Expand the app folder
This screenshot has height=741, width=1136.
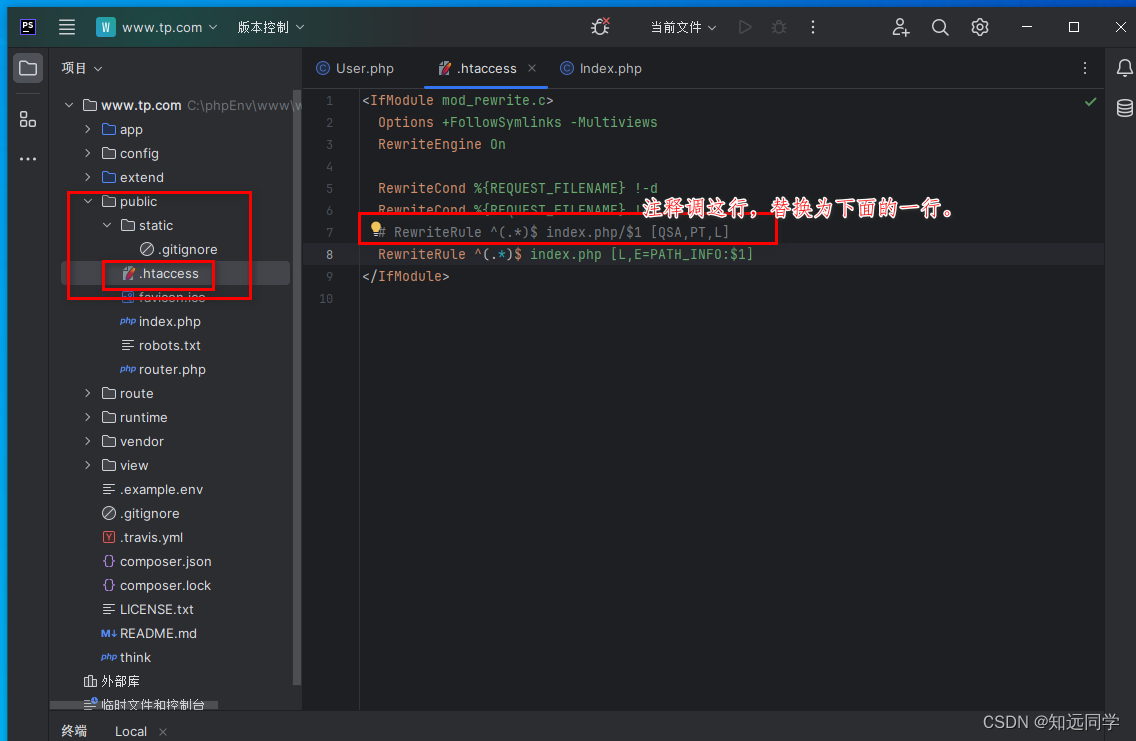pyautogui.click(x=88, y=129)
